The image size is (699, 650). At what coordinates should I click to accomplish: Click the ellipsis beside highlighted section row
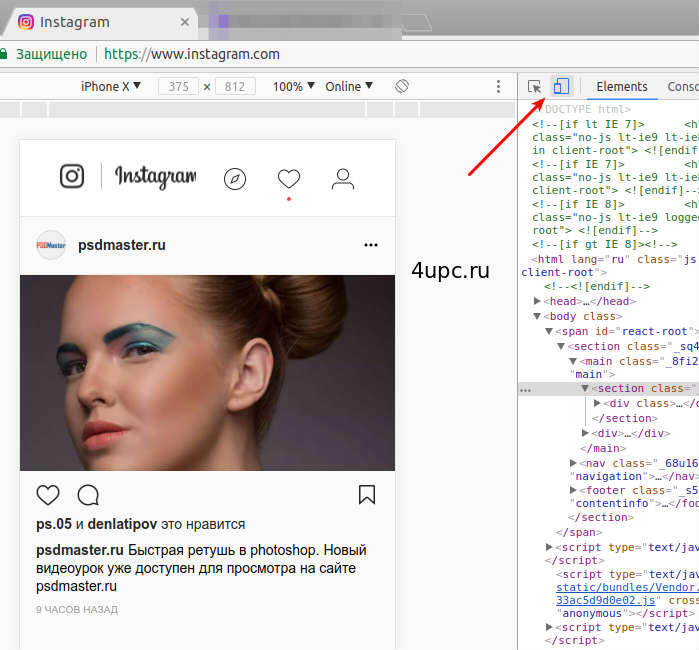coord(526,390)
